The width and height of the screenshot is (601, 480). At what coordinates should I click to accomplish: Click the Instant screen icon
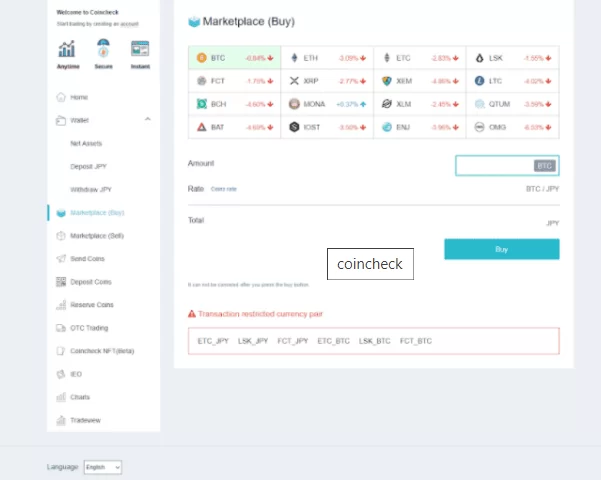pos(140,49)
